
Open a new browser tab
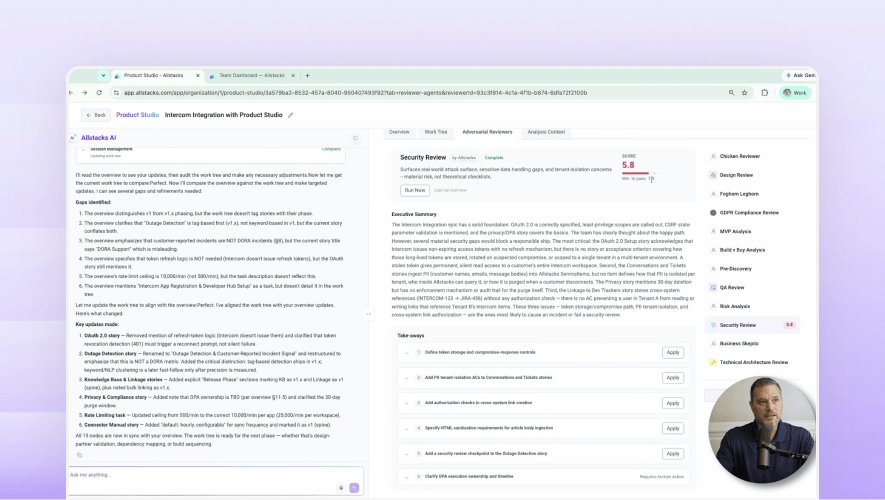click(x=308, y=75)
